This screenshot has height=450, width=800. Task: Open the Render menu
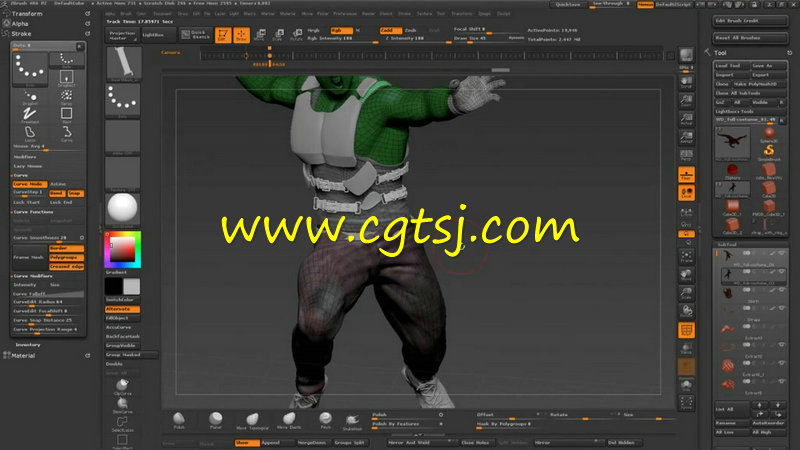(368, 14)
